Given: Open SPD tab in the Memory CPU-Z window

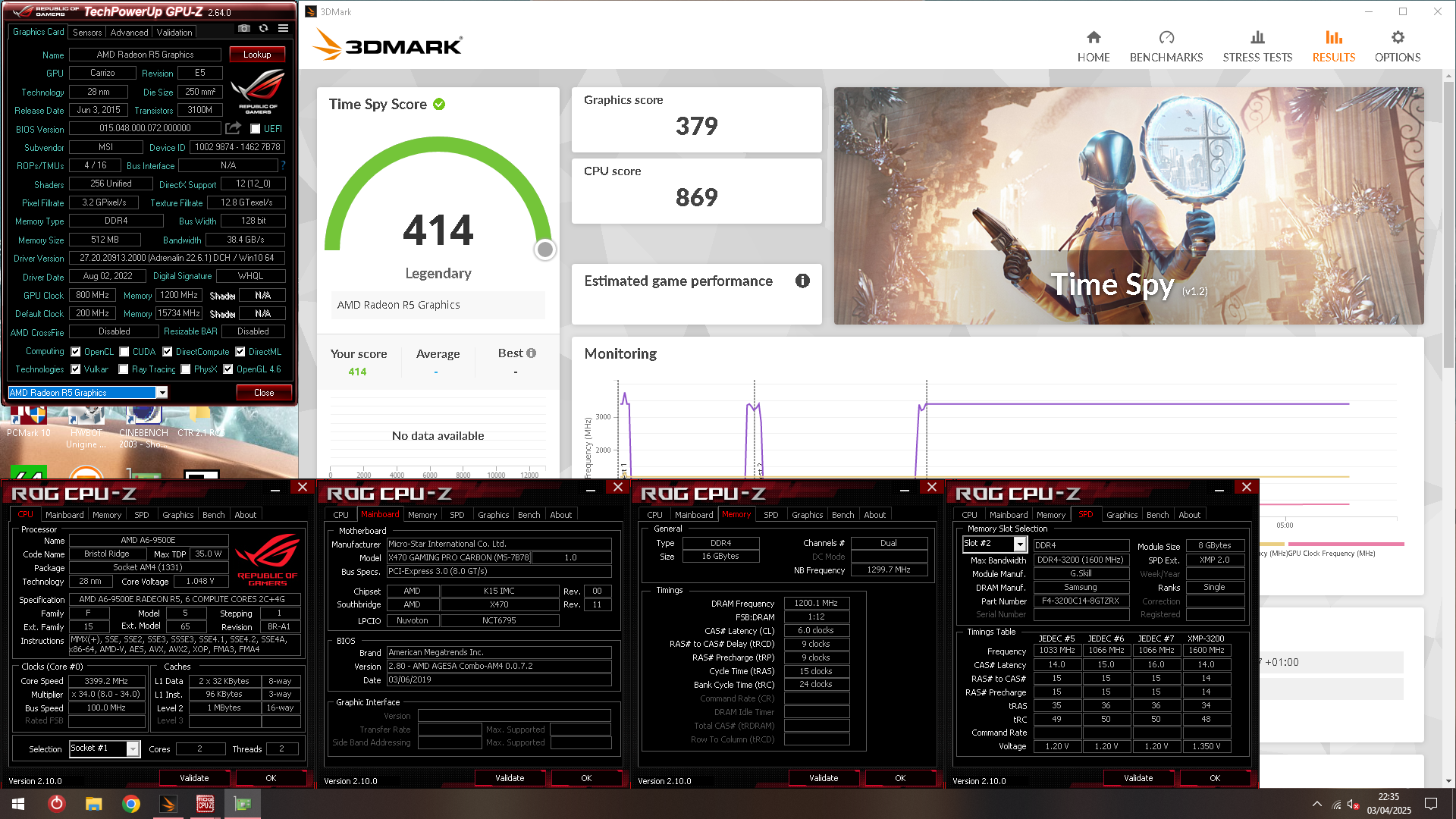Looking at the screenshot, I should point(771,515).
